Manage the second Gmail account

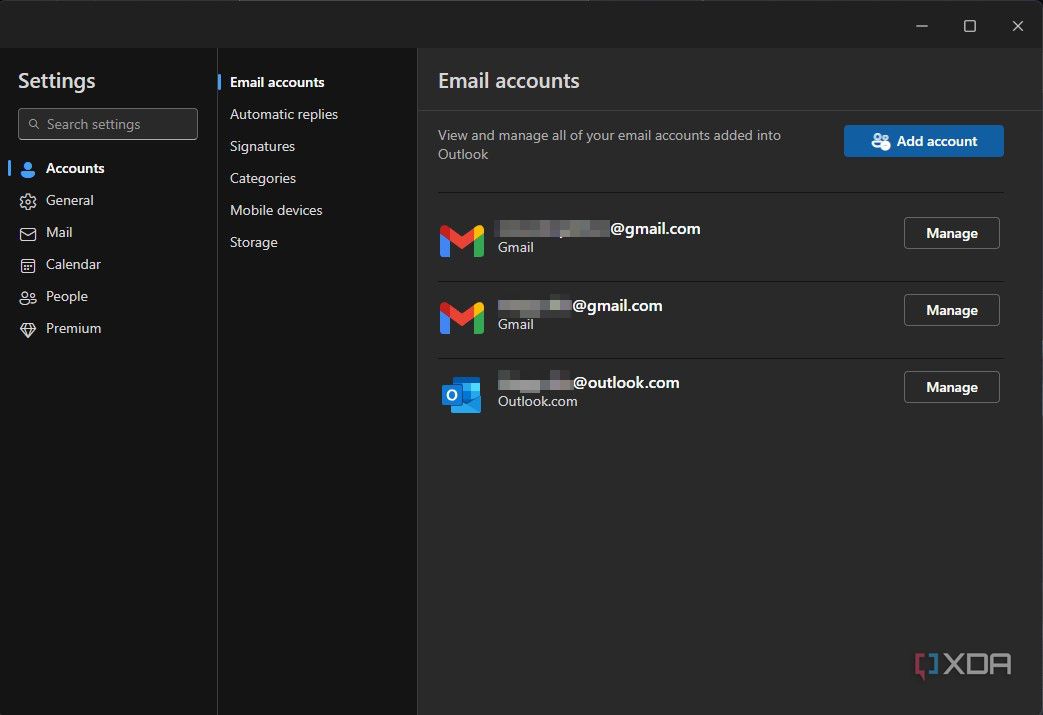[x=951, y=310]
